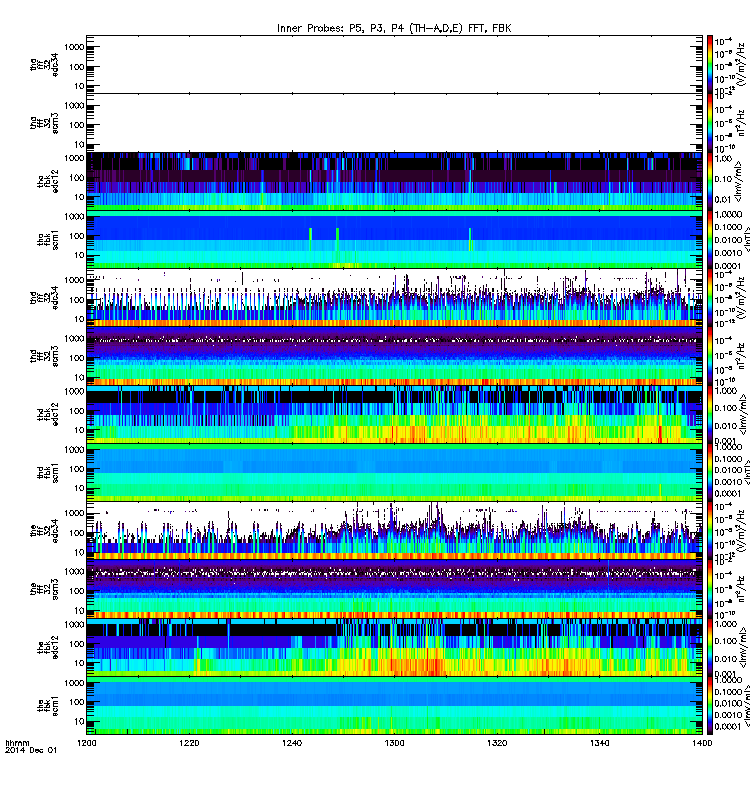The width and height of the screenshot is (750, 800).
Task: Click the thd fff 32 scm3 spectrogram panel
Action: (394, 356)
